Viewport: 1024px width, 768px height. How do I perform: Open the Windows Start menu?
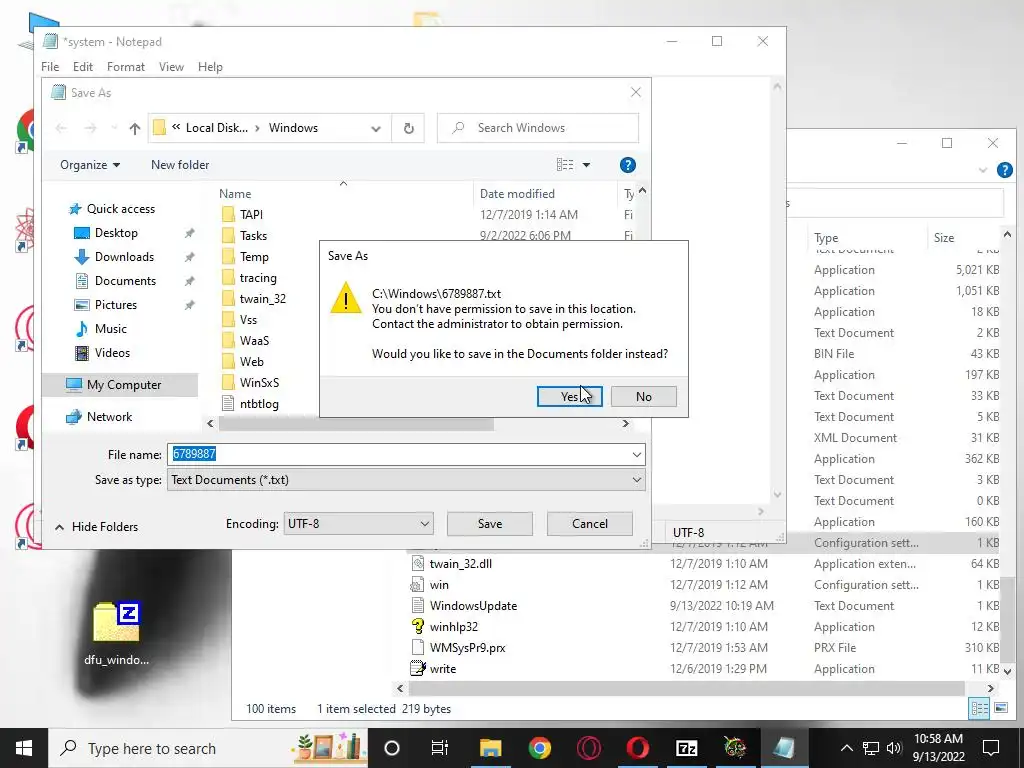pyautogui.click(x=24, y=748)
